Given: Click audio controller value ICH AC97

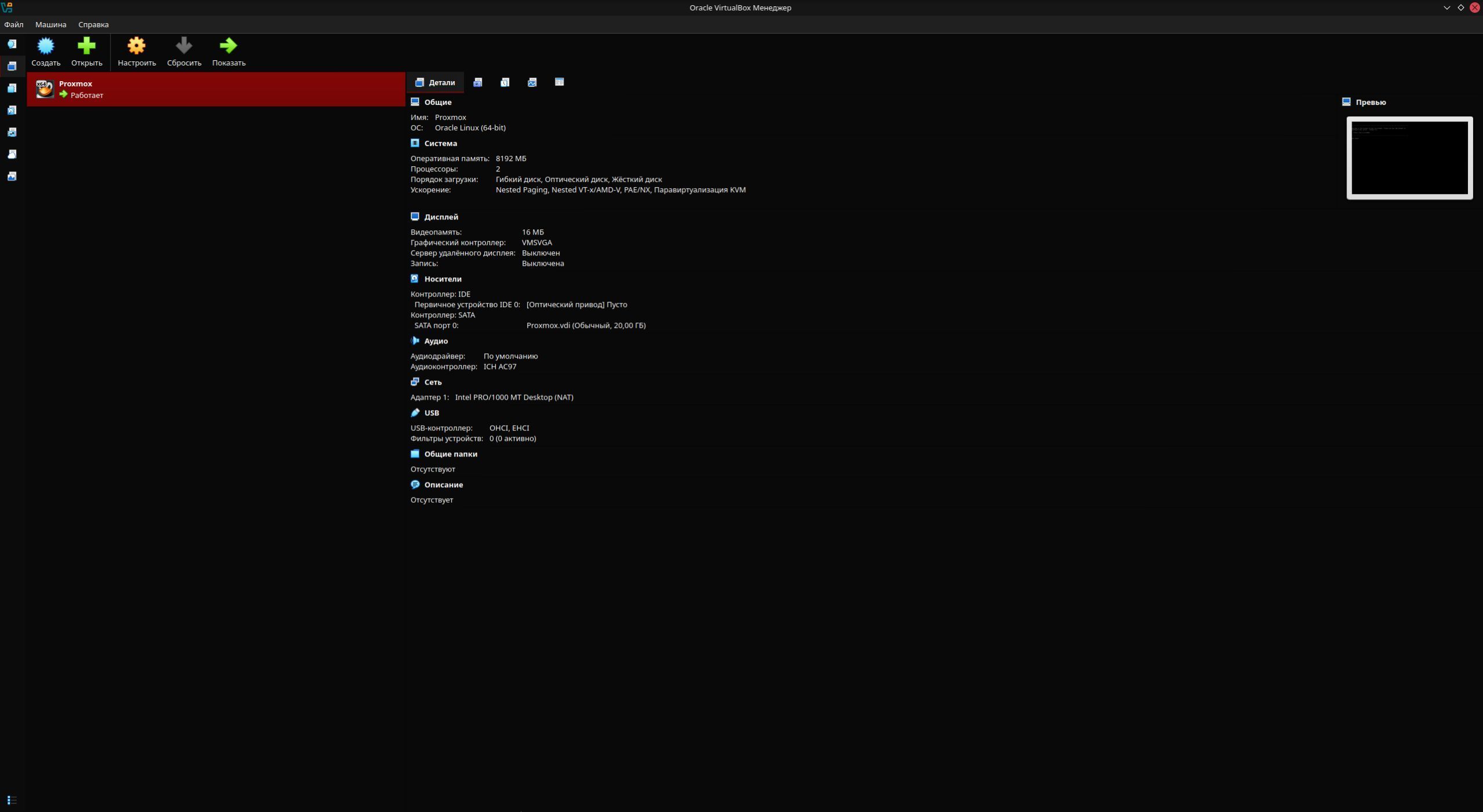Looking at the screenshot, I should point(499,366).
